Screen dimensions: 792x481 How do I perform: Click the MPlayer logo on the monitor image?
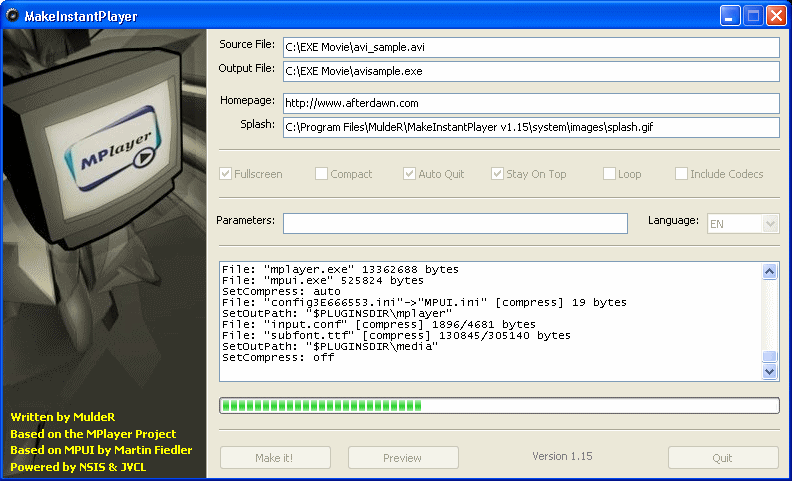112,149
